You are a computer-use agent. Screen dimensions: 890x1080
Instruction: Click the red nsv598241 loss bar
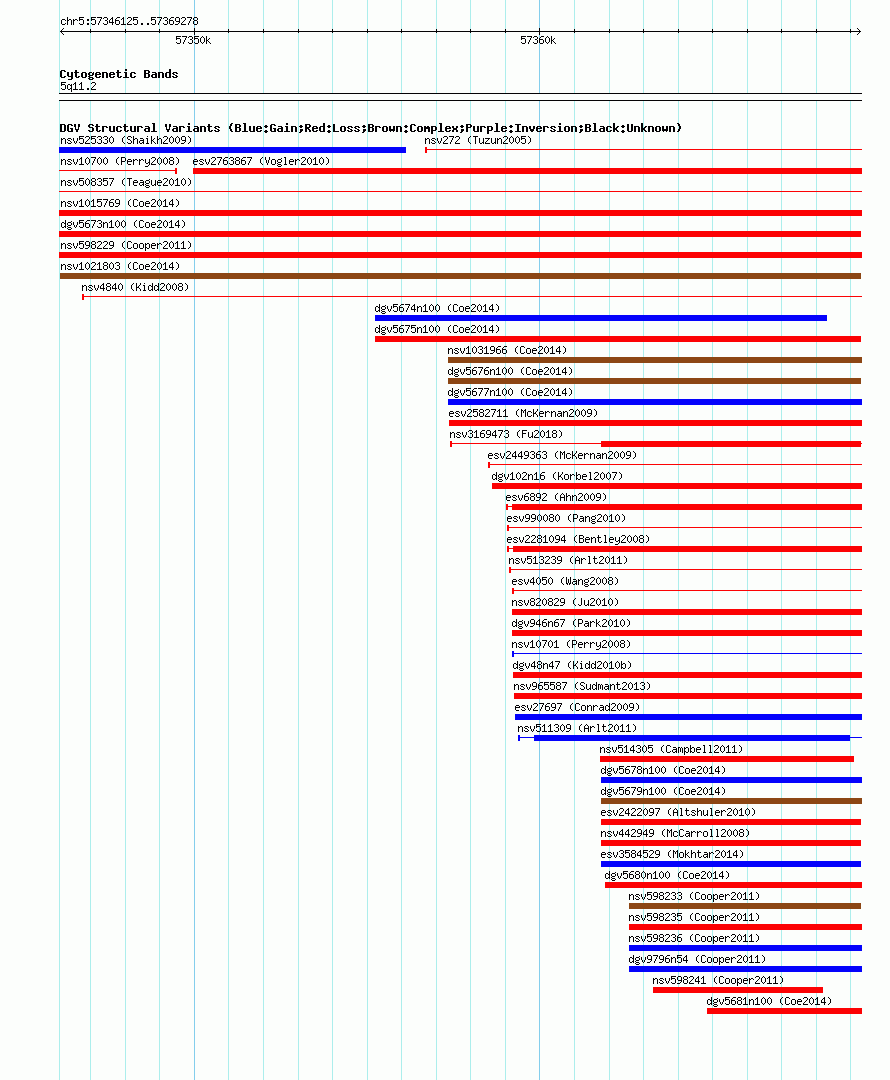[738, 990]
